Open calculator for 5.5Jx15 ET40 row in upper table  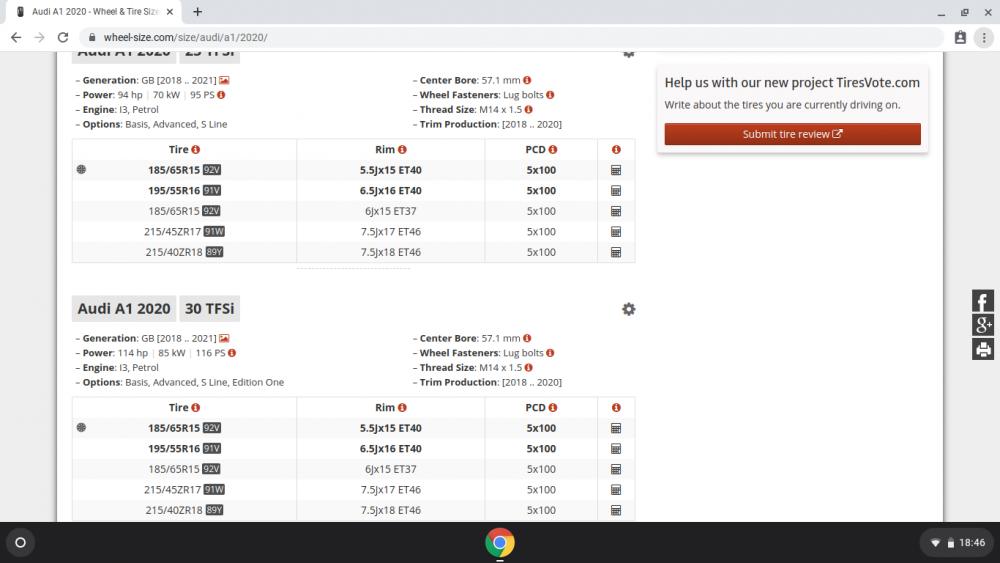point(615,170)
